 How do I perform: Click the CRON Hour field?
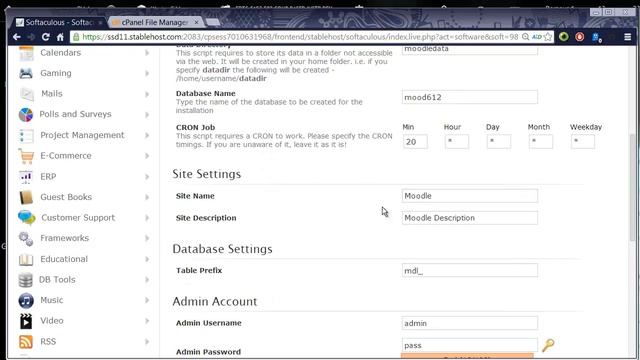[x=457, y=142]
